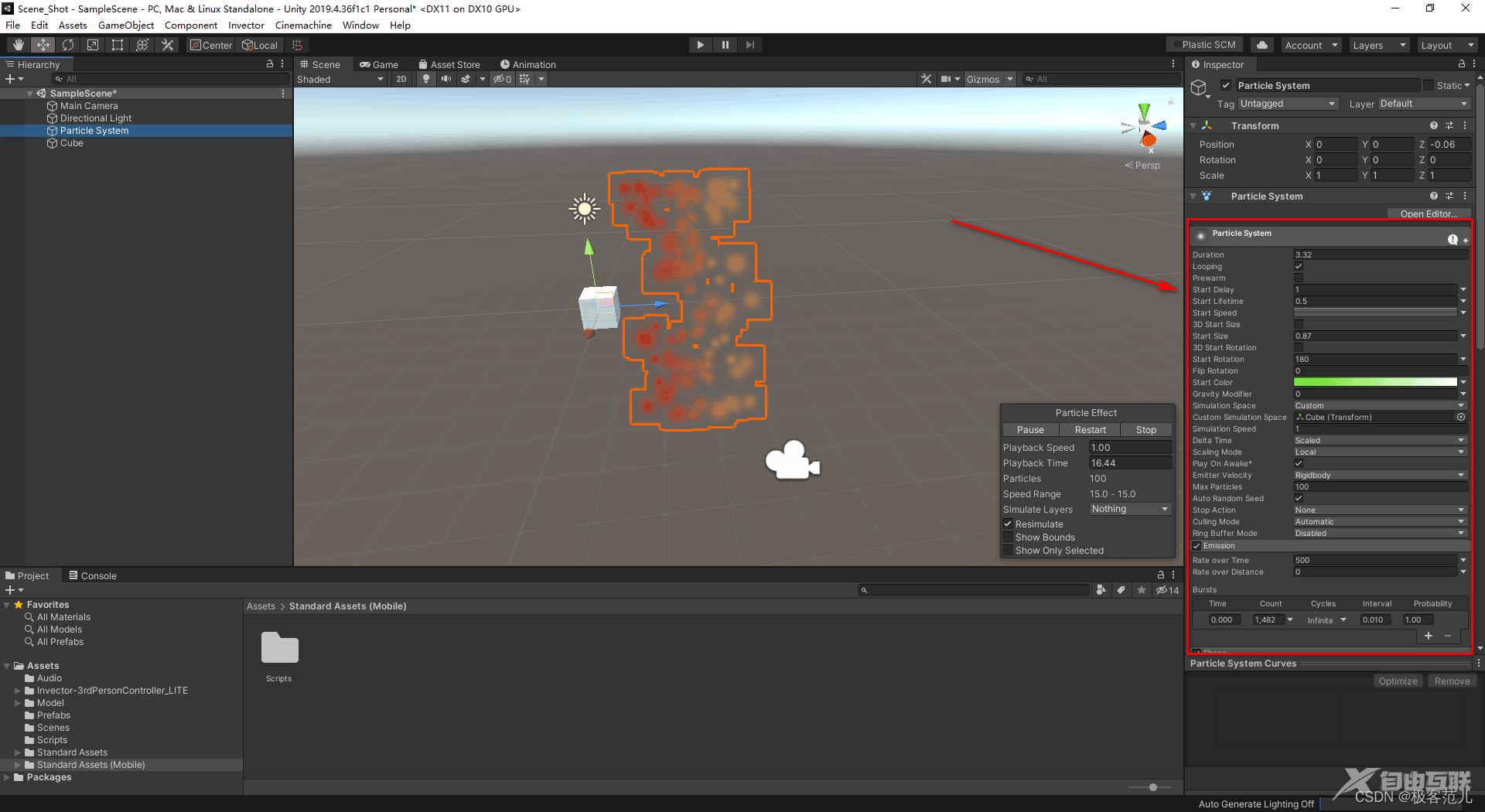Lock the Hierarchy panel

click(x=270, y=64)
